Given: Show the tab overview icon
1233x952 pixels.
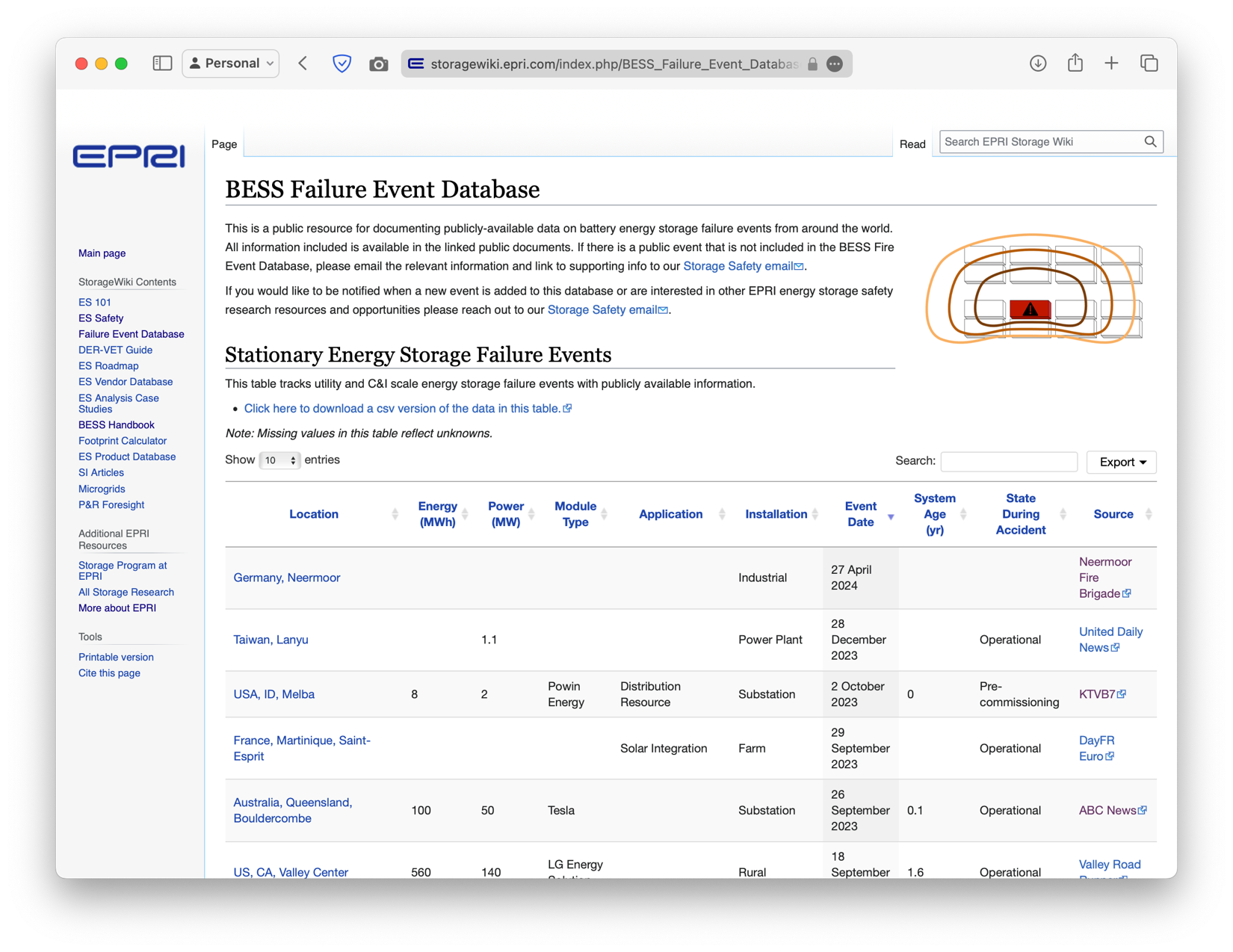Looking at the screenshot, I should pos(1149,64).
